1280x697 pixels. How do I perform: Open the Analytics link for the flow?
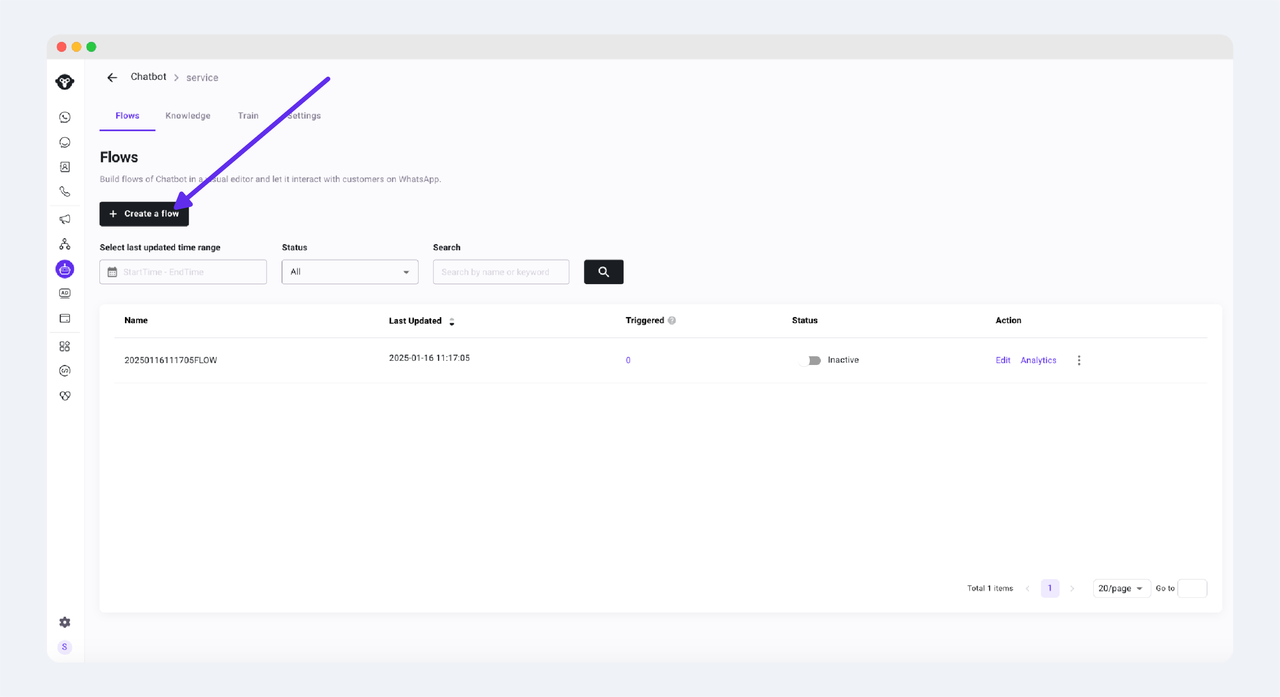(1038, 360)
